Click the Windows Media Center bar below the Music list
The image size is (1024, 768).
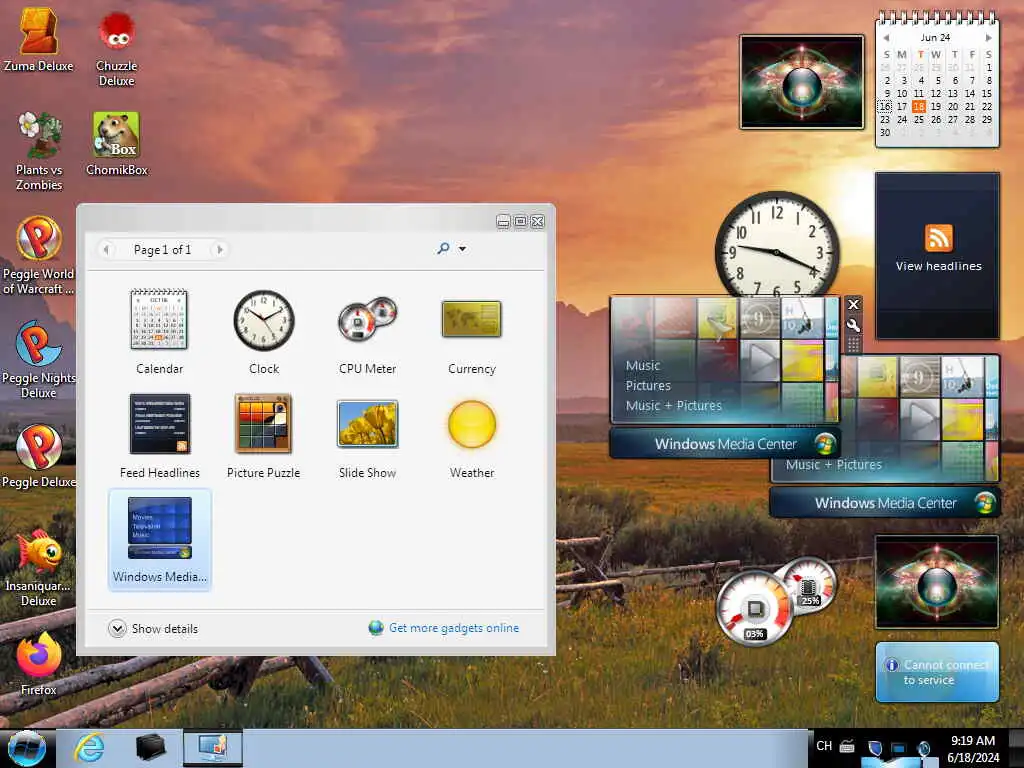pos(725,443)
